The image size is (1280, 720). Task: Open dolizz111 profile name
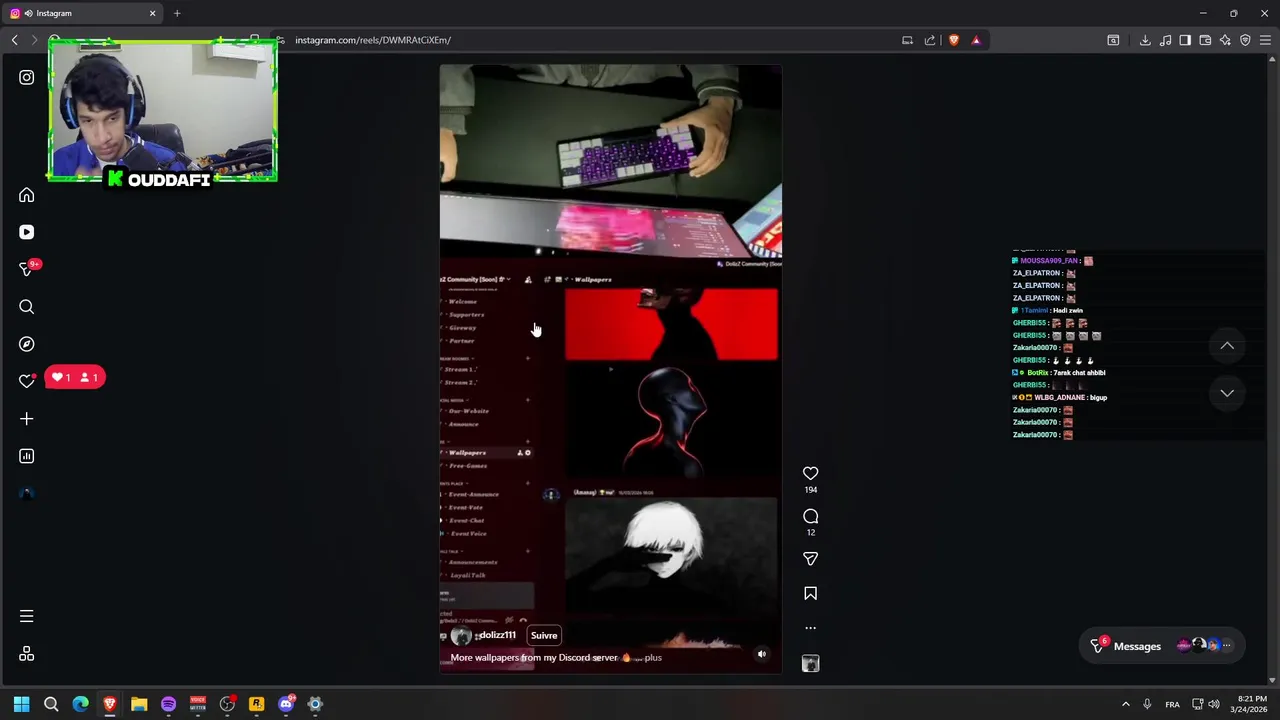[497, 635]
